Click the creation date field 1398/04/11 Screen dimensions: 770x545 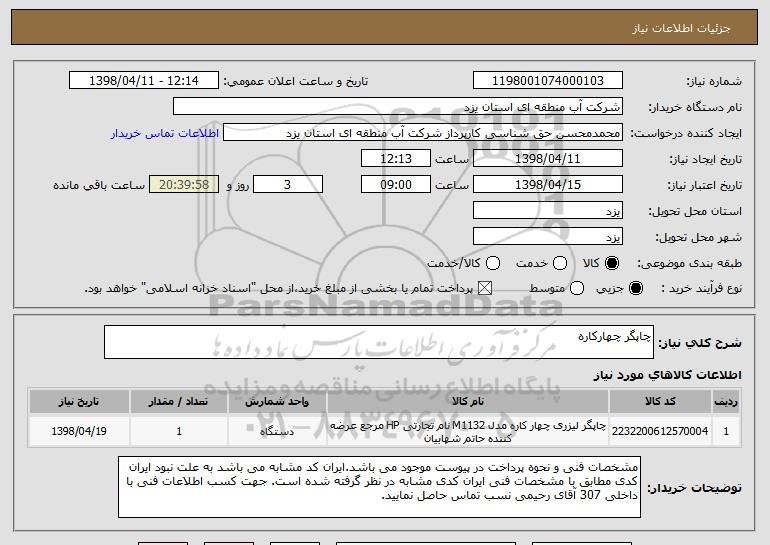click(548, 159)
